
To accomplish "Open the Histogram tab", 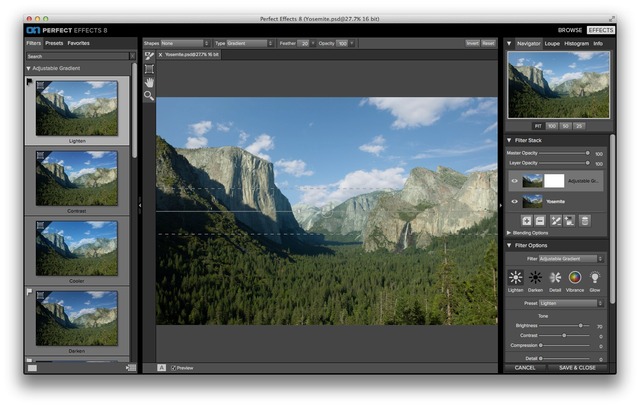I will click(576, 44).
